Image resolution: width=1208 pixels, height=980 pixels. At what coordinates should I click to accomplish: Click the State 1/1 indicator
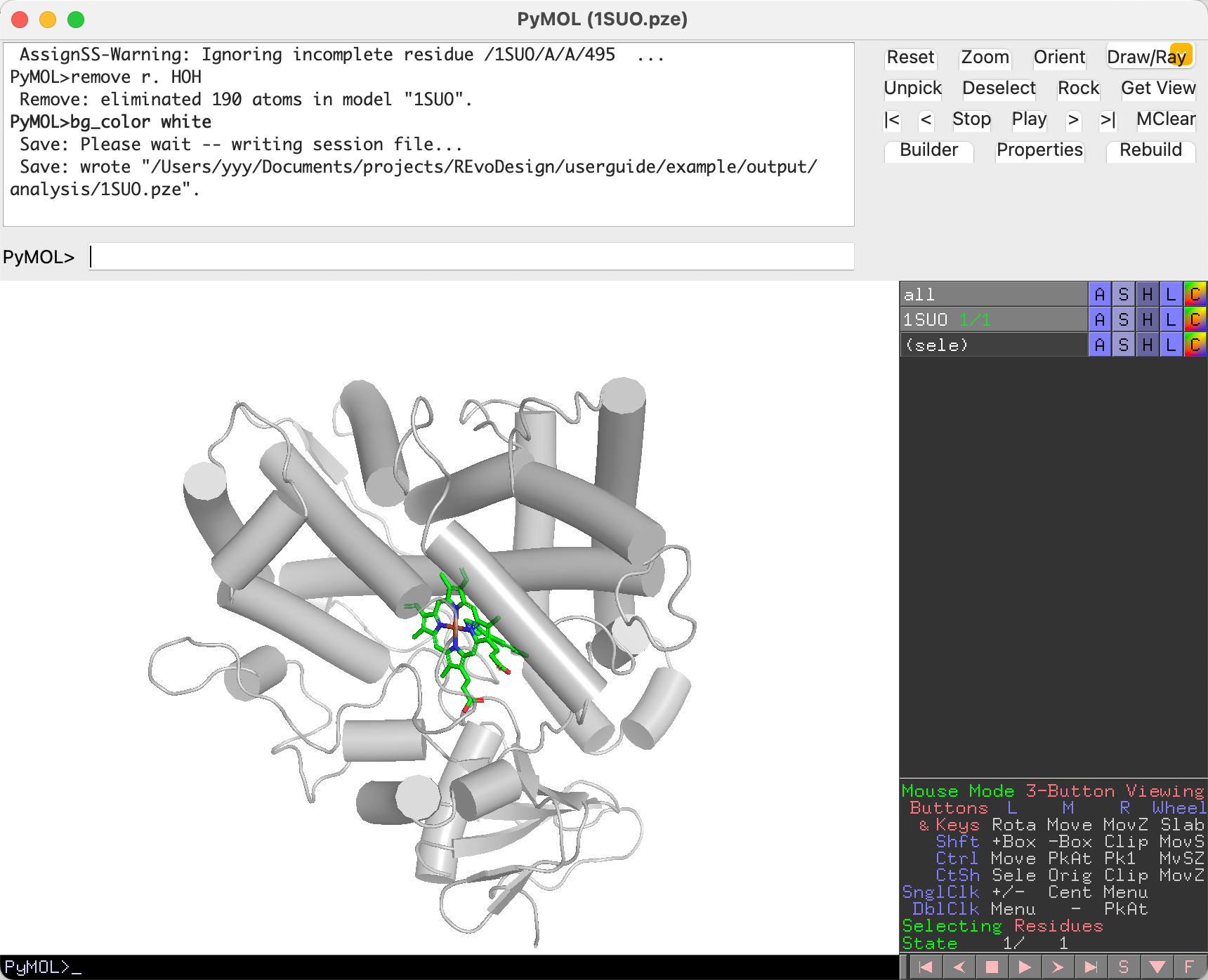tap(985, 943)
